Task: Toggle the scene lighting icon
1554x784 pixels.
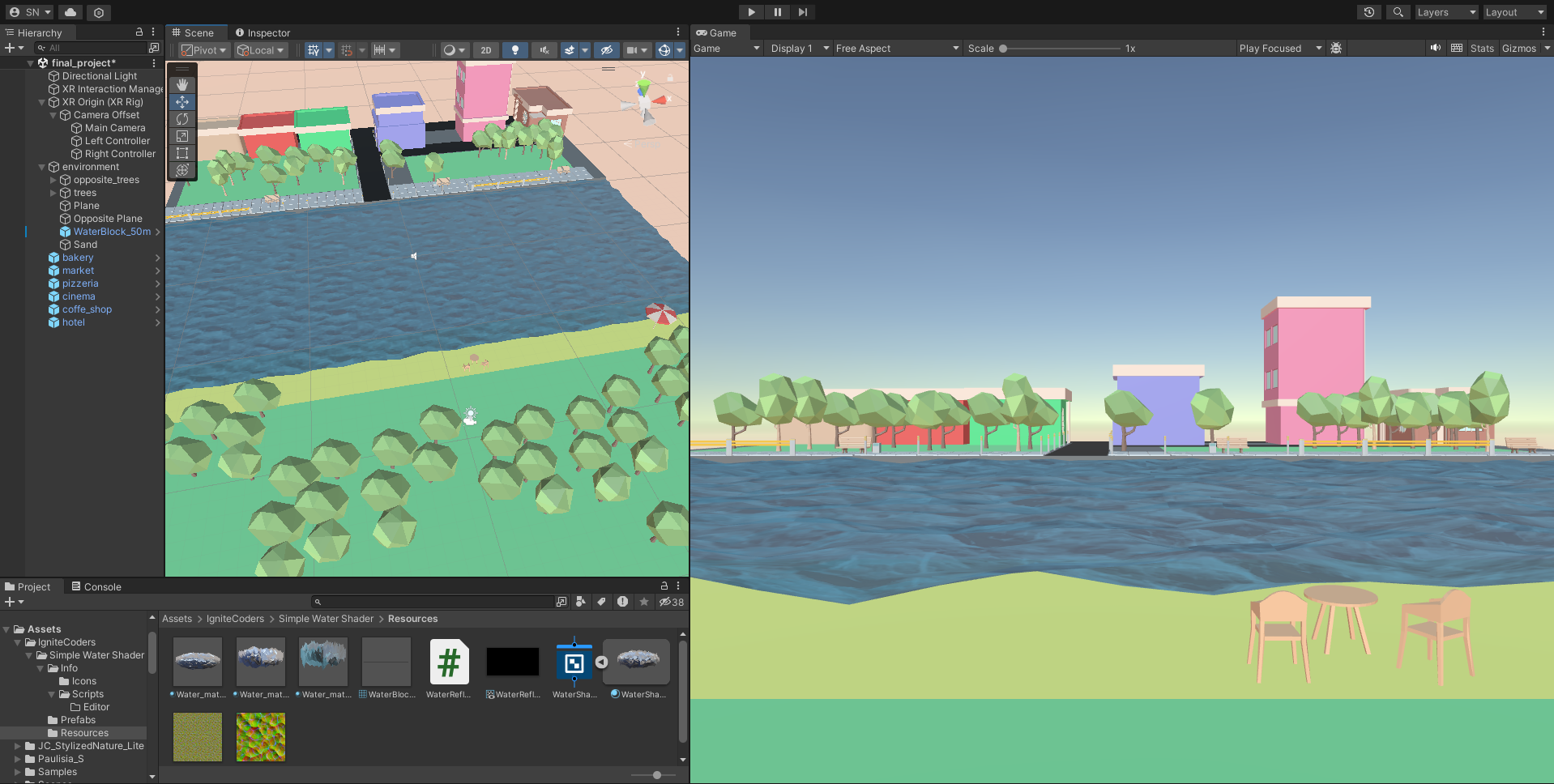Action: tap(515, 49)
